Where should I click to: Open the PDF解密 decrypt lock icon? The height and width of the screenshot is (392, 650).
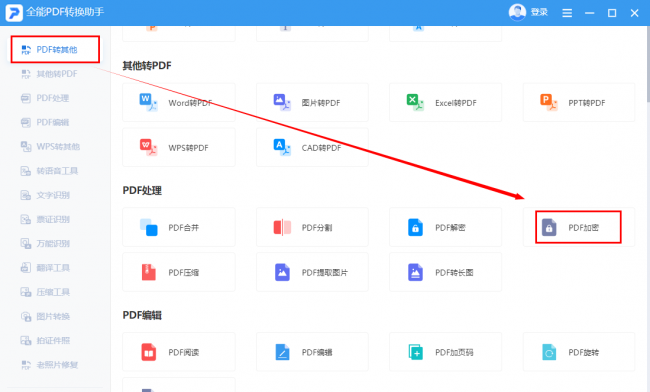click(415, 227)
